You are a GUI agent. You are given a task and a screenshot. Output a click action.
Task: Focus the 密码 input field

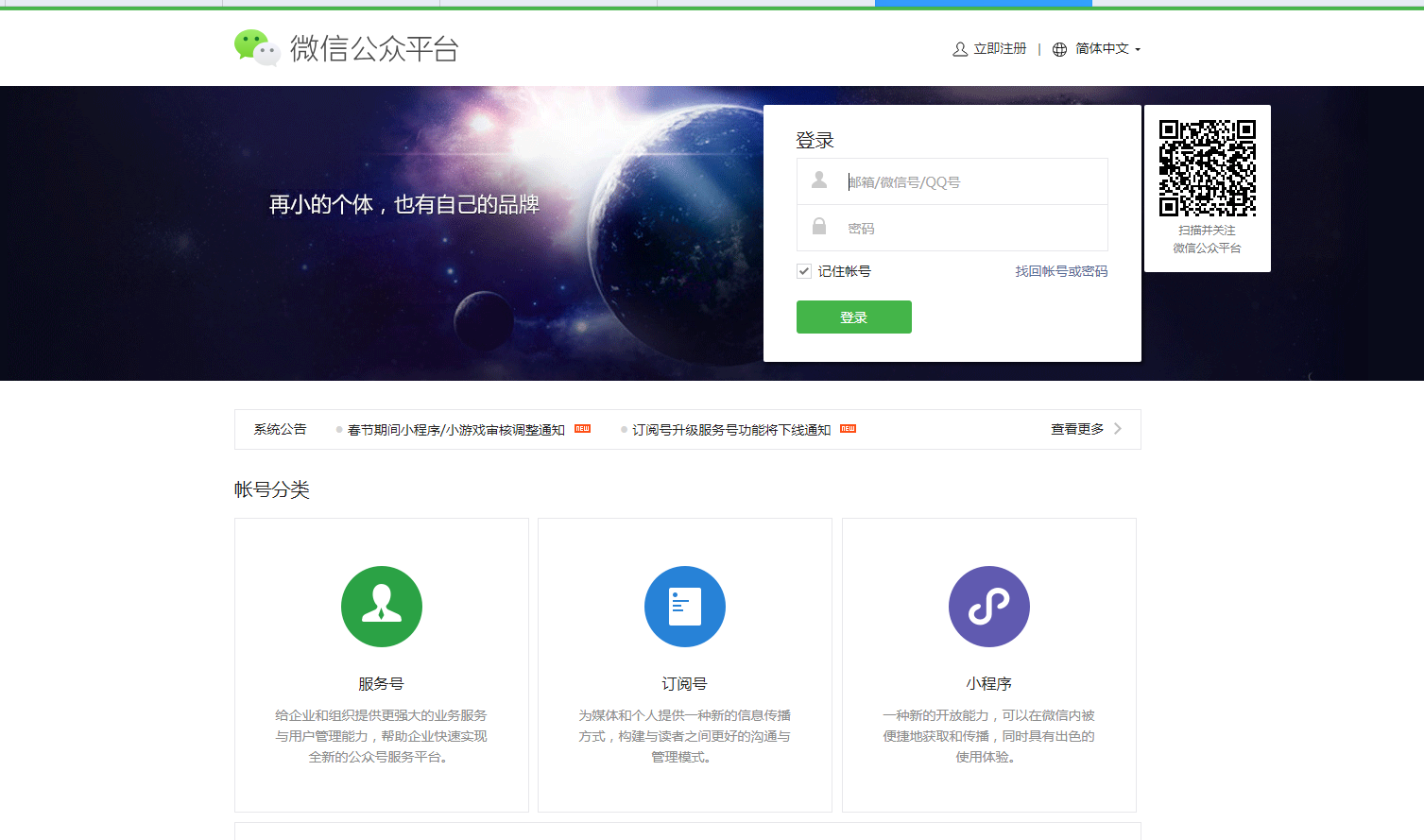point(952,228)
